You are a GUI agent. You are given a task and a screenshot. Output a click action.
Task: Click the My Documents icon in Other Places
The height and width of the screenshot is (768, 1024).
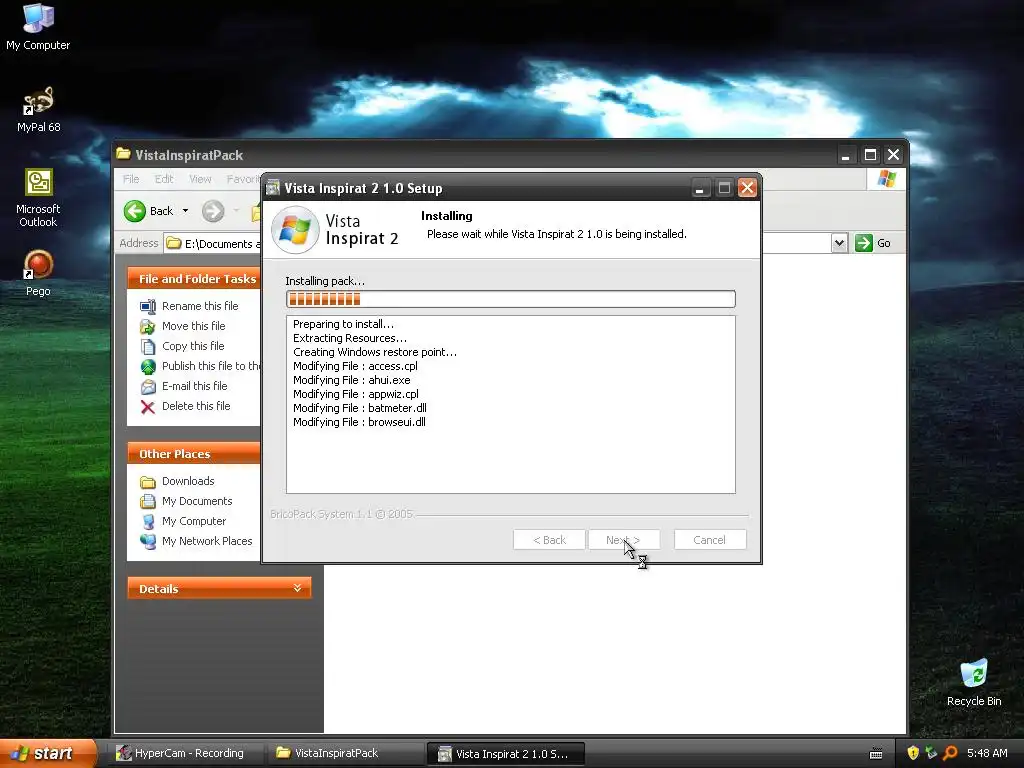tap(148, 502)
